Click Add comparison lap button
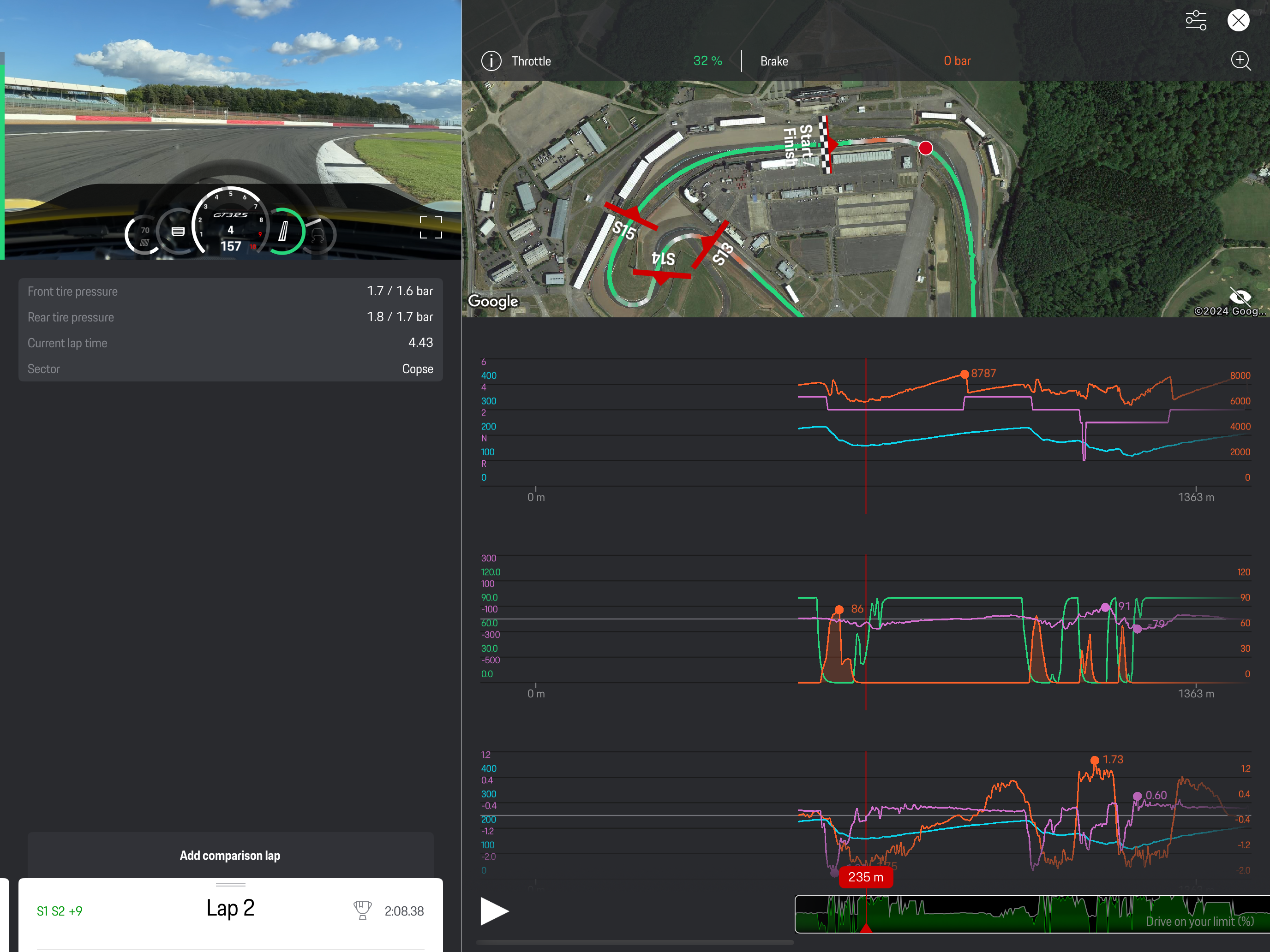 [230, 855]
